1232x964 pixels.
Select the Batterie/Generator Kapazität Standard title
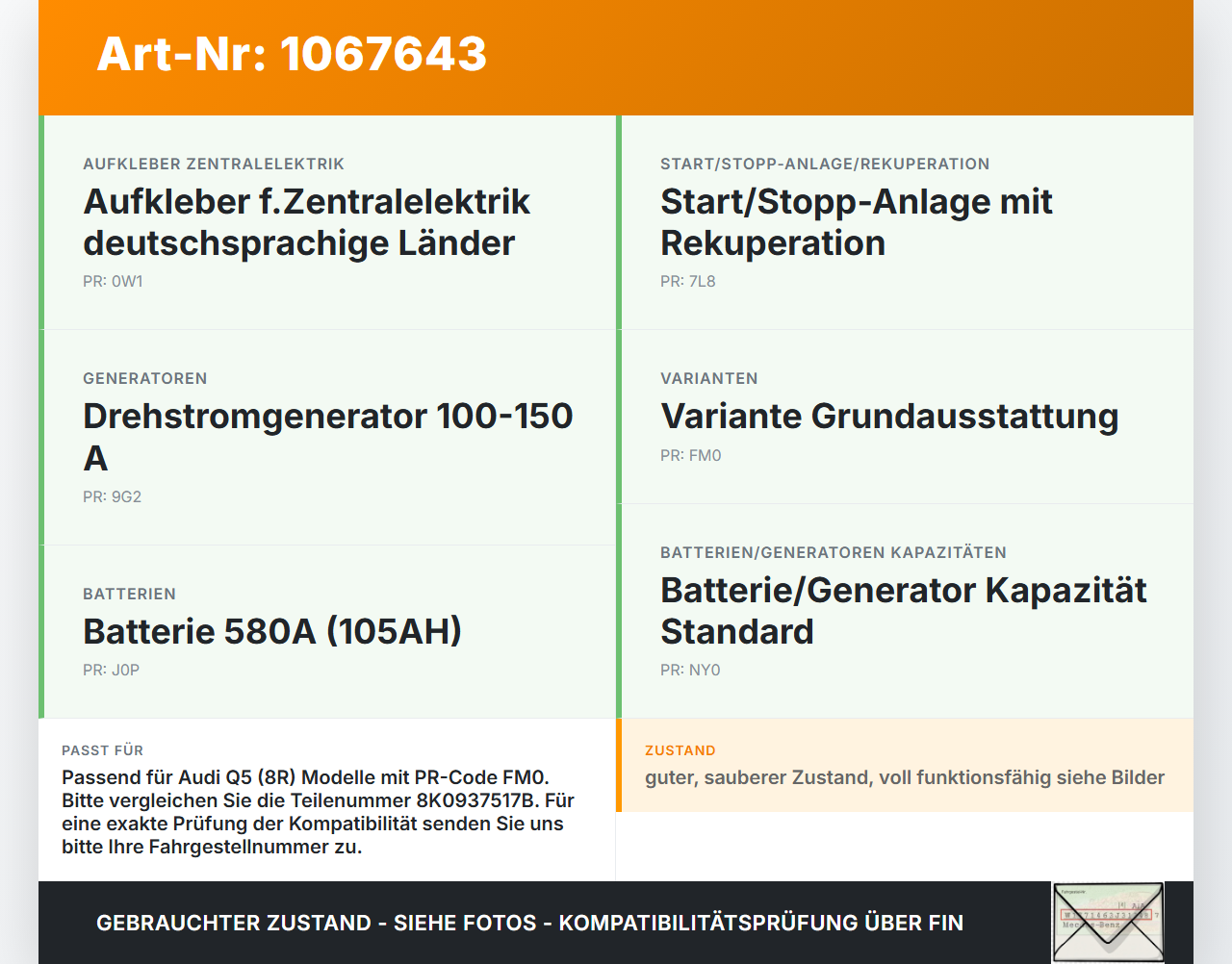click(903, 611)
